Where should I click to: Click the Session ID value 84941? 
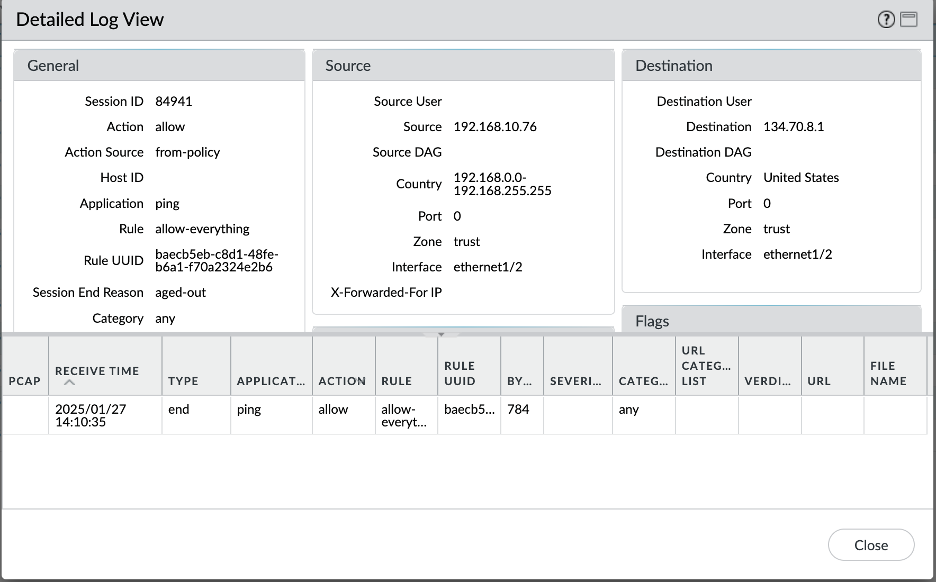[x=174, y=101]
